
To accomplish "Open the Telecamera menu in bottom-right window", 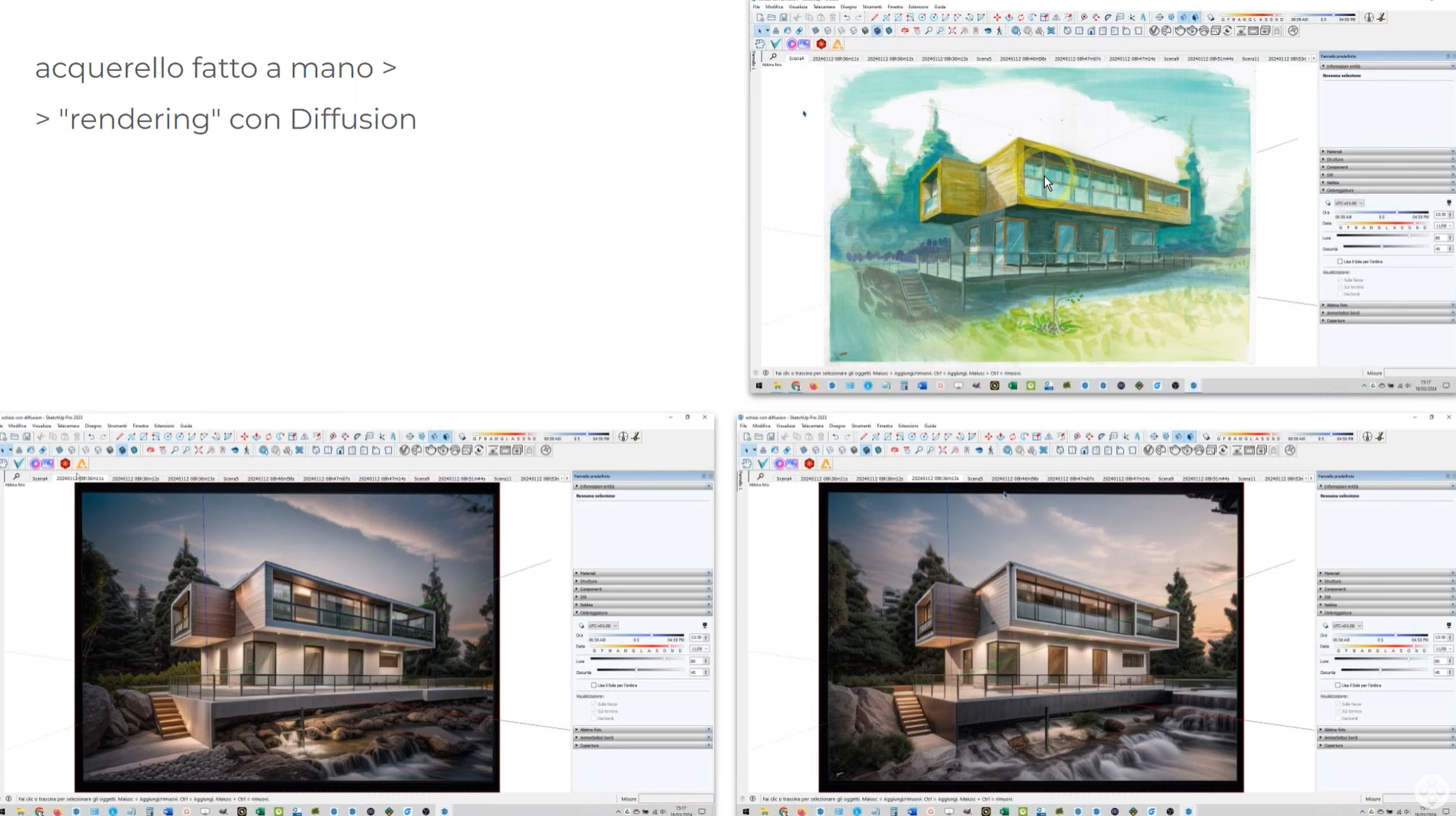I will tap(812, 426).
